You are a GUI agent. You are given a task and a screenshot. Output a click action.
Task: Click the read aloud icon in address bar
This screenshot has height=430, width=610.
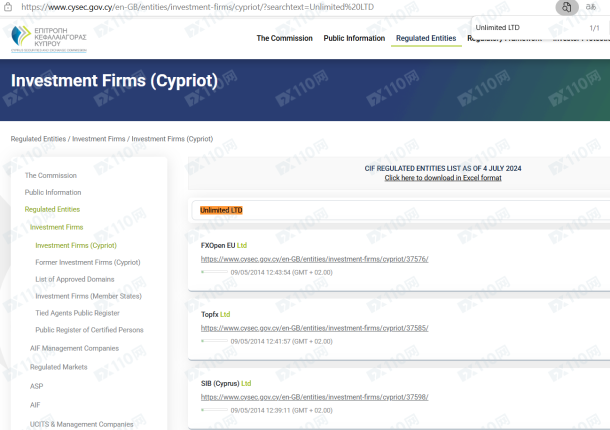(591, 7)
